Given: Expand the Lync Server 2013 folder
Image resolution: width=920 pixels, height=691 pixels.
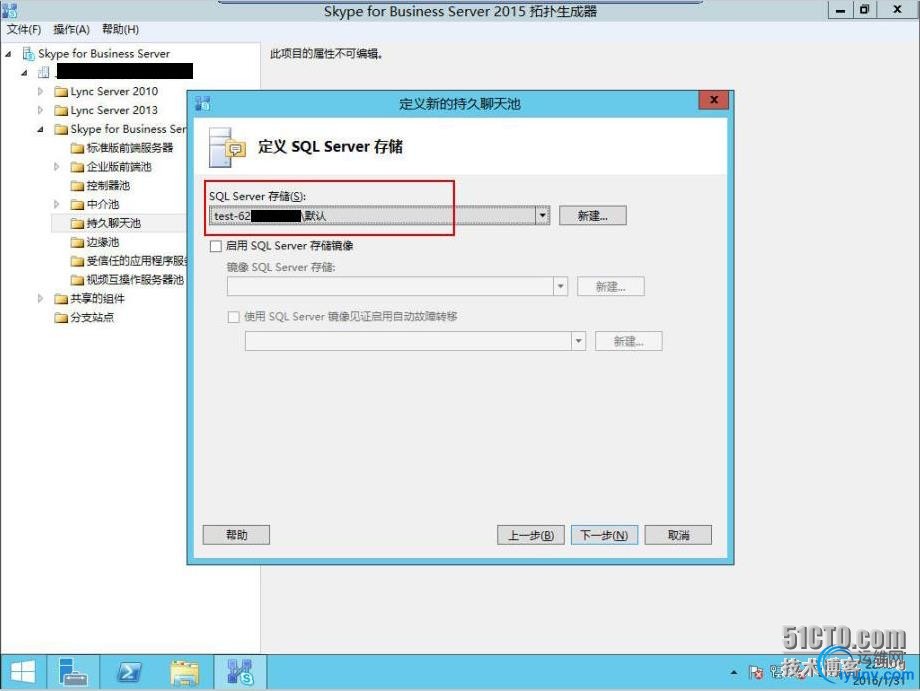Looking at the screenshot, I should click(x=40, y=110).
